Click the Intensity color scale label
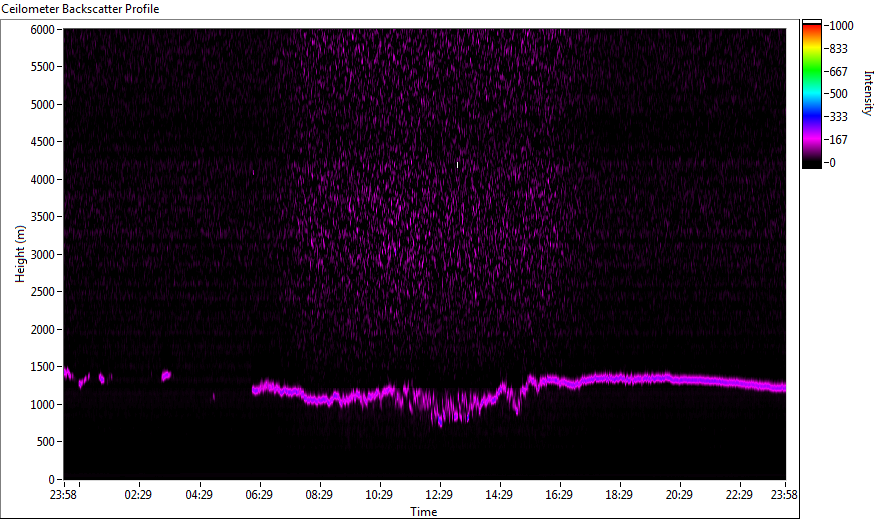 pyautogui.click(x=868, y=93)
